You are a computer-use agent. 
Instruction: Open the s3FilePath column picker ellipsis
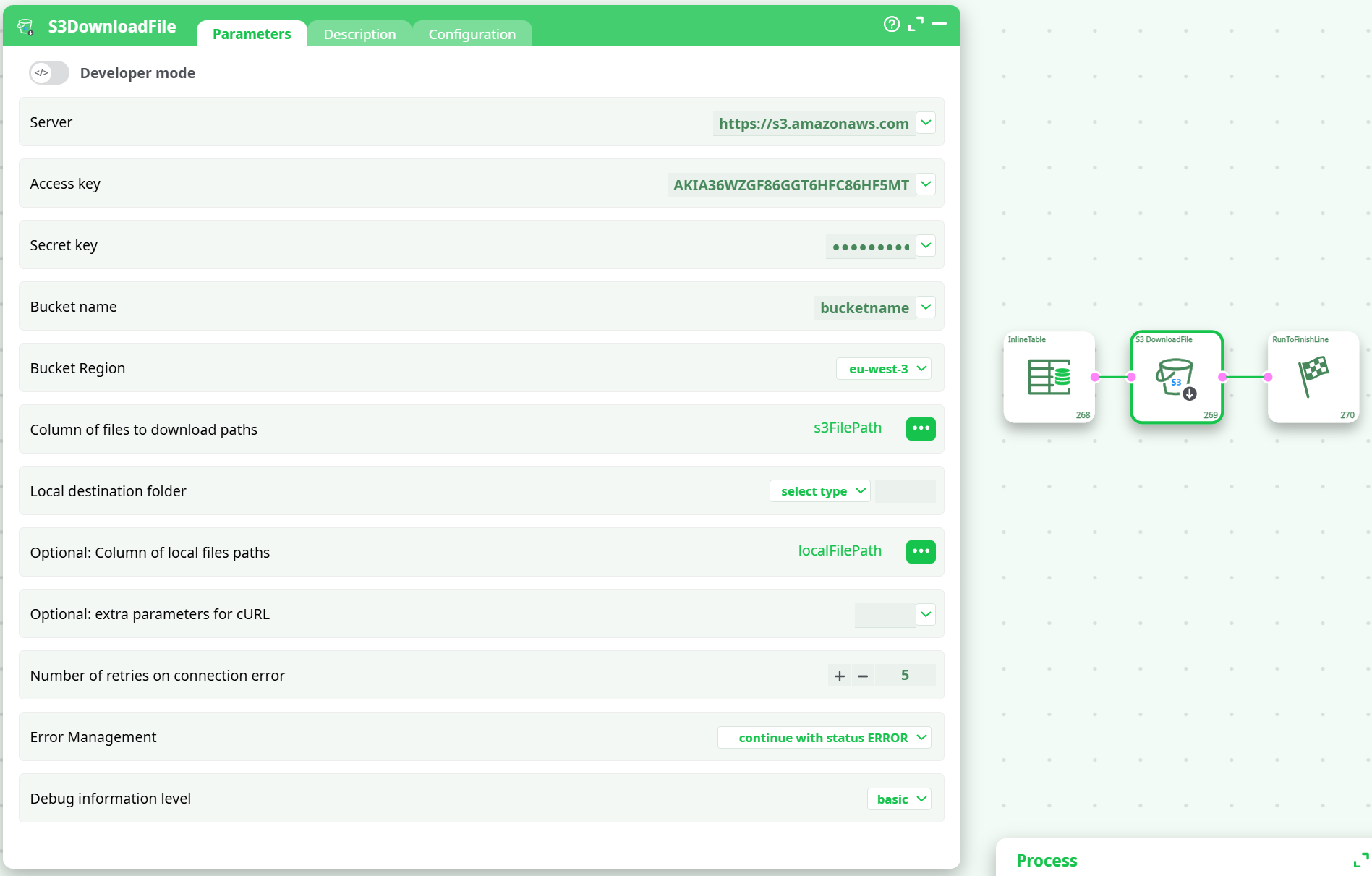tap(920, 428)
